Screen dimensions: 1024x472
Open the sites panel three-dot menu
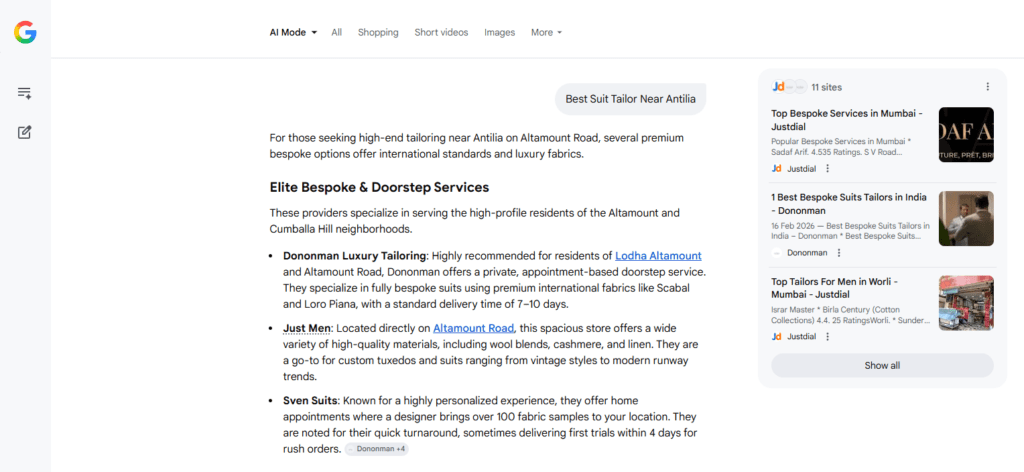tap(987, 87)
